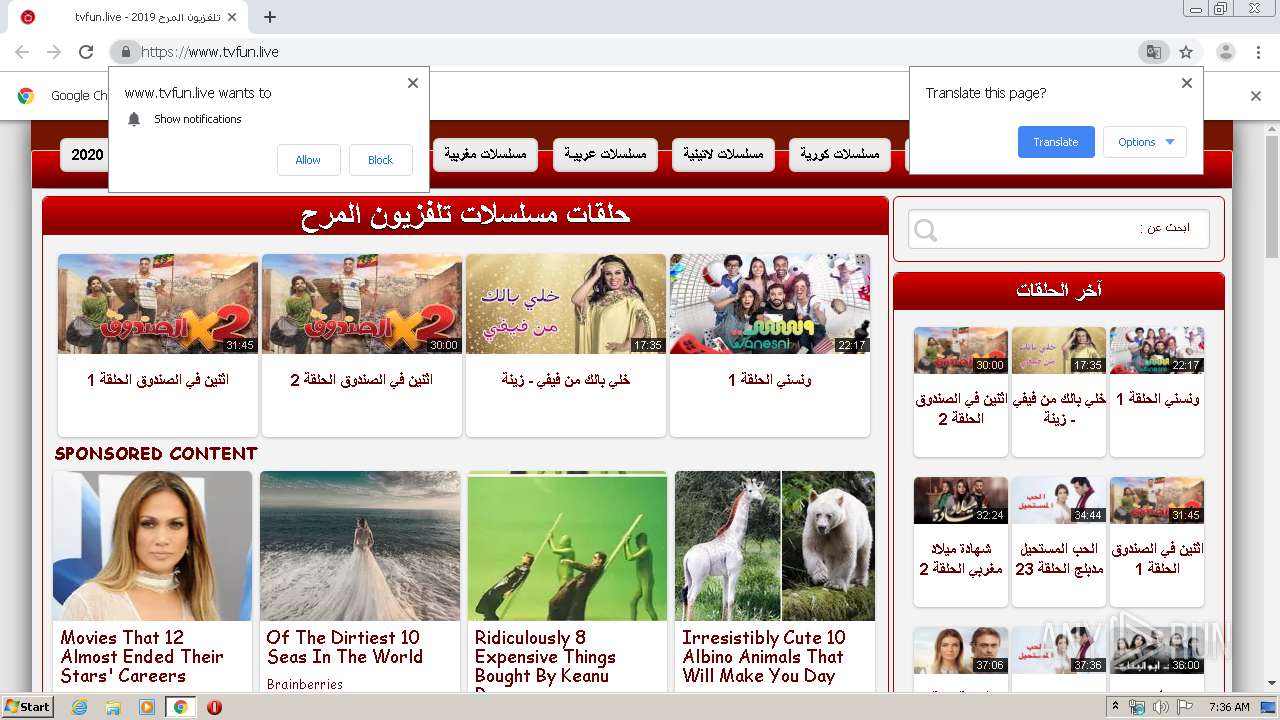The image size is (1280, 720).
Task: Click in the ابحث عن search field
Action: pos(1059,229)
